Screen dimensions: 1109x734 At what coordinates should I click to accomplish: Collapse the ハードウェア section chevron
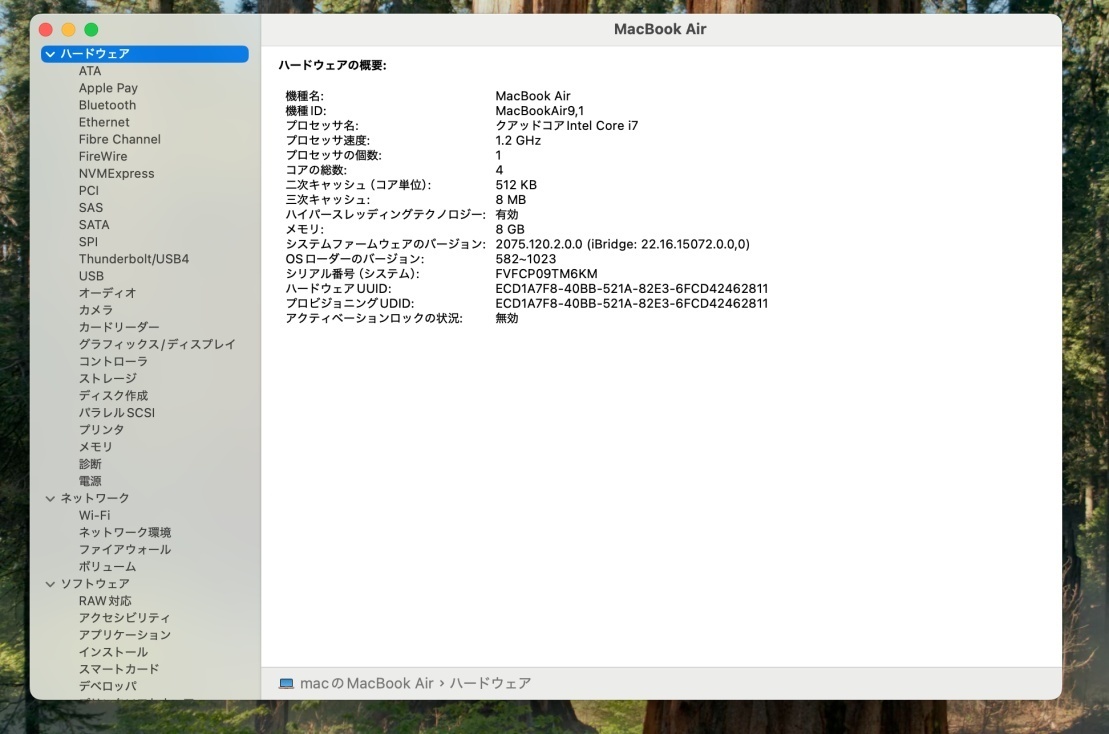50,54
